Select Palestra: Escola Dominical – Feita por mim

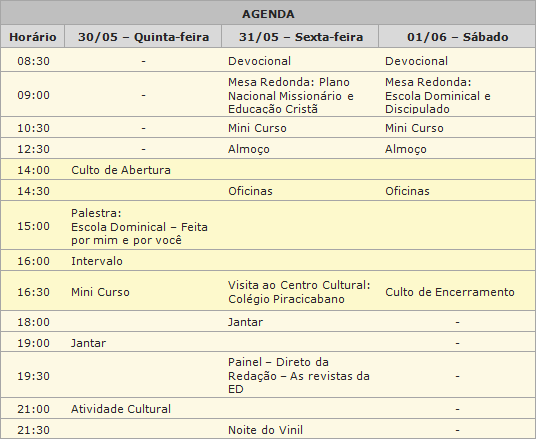[139, 226]
